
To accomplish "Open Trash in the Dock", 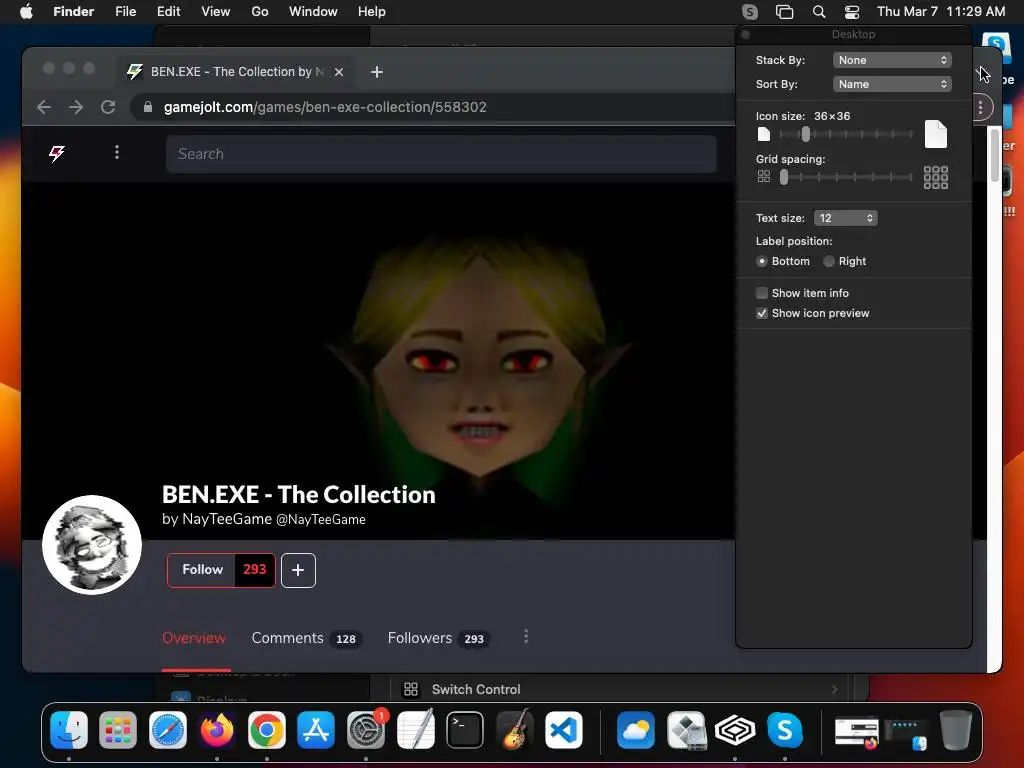I will tap(955, 729).
